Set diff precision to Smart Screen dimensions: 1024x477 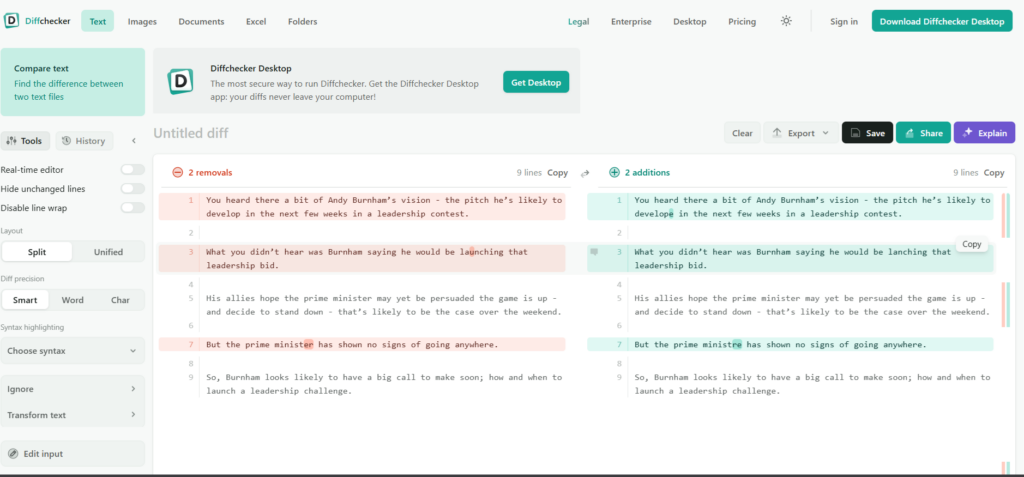coord(25,300)
